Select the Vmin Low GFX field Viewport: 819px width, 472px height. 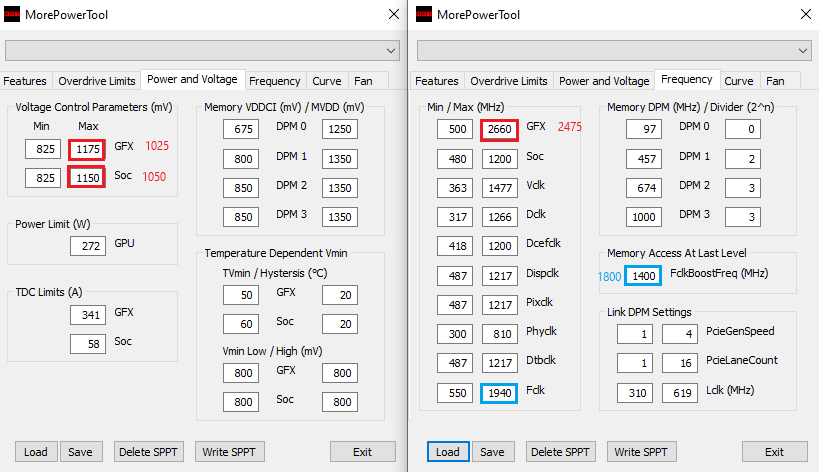pyautogui.click(x=241, y=373)
